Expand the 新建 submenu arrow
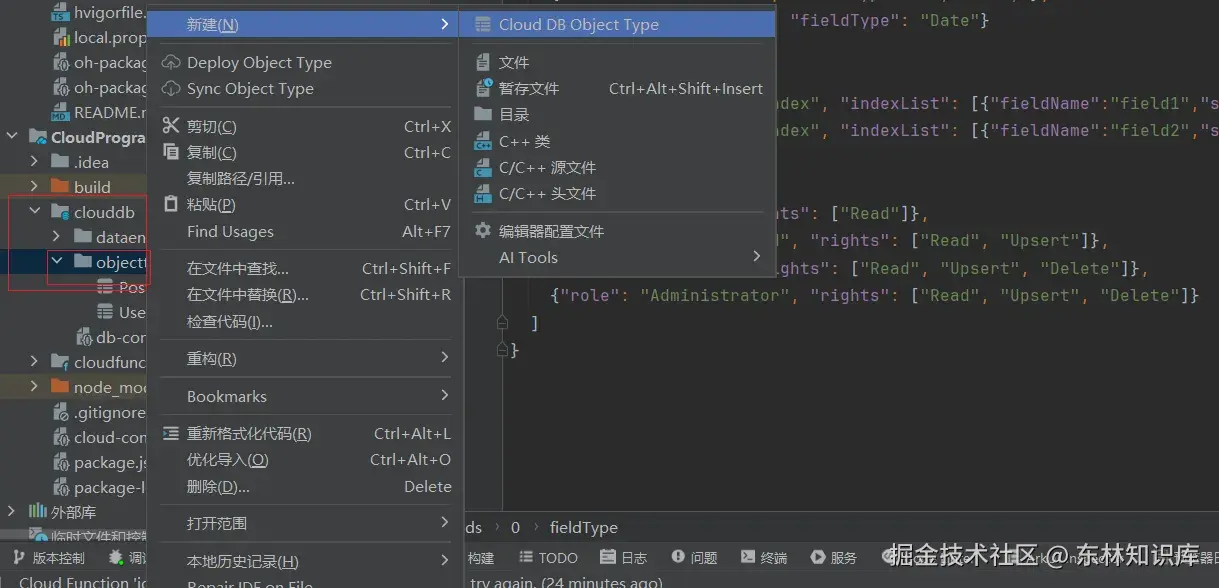This screenshot has width=1219, height=588. (x=445, y=24)
